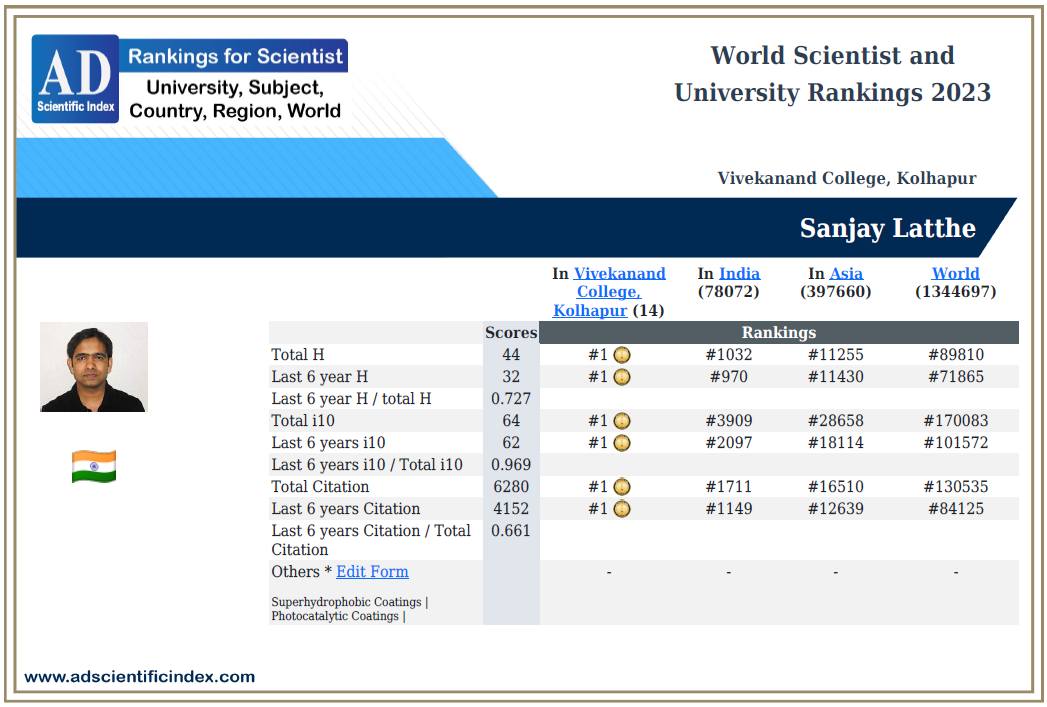Click the Superhydrophobic Coatings keyword
The height and width of the screenshot is (707, 1047).
coord(347,602)
